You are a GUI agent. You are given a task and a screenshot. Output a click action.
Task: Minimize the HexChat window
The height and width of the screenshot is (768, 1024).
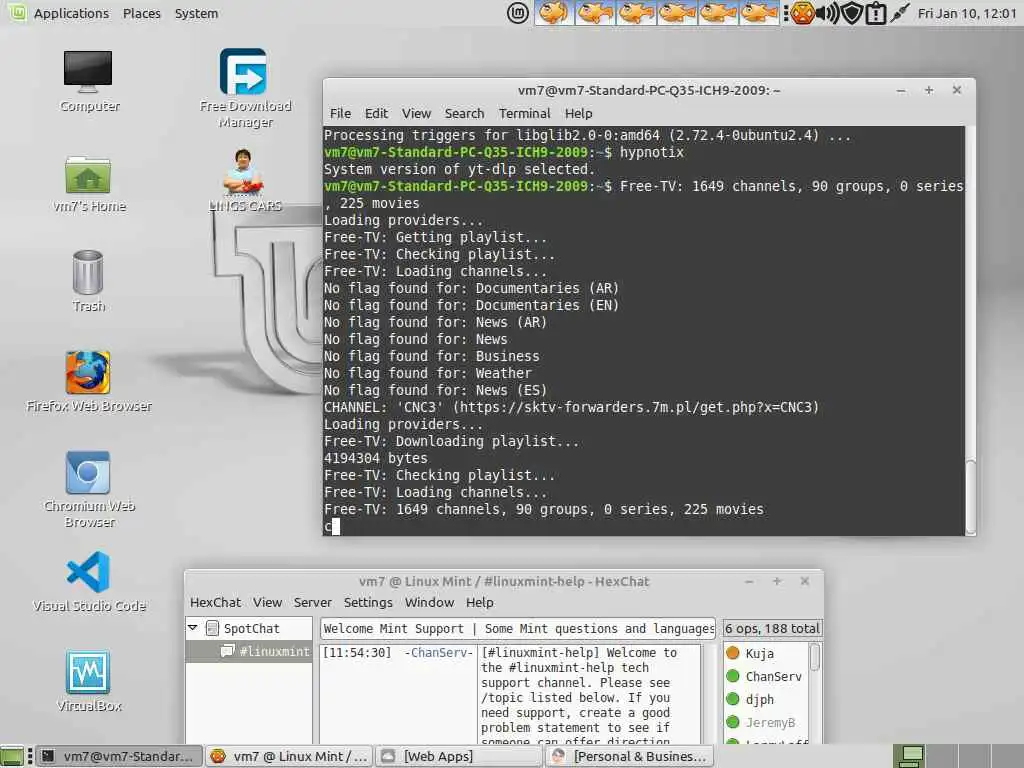click(749, 581)
